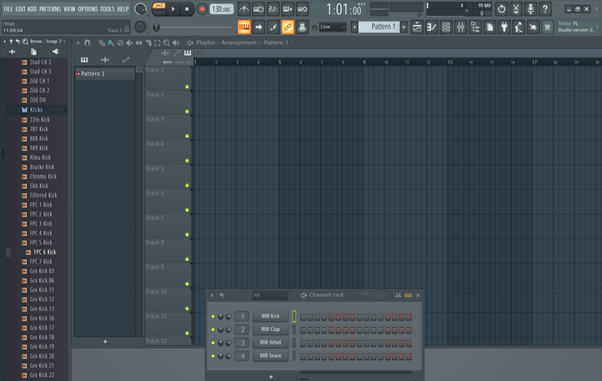Mute Track 5 via its green light
The height and width of the screenshot is (381, 602).
(x=187, y=186)
